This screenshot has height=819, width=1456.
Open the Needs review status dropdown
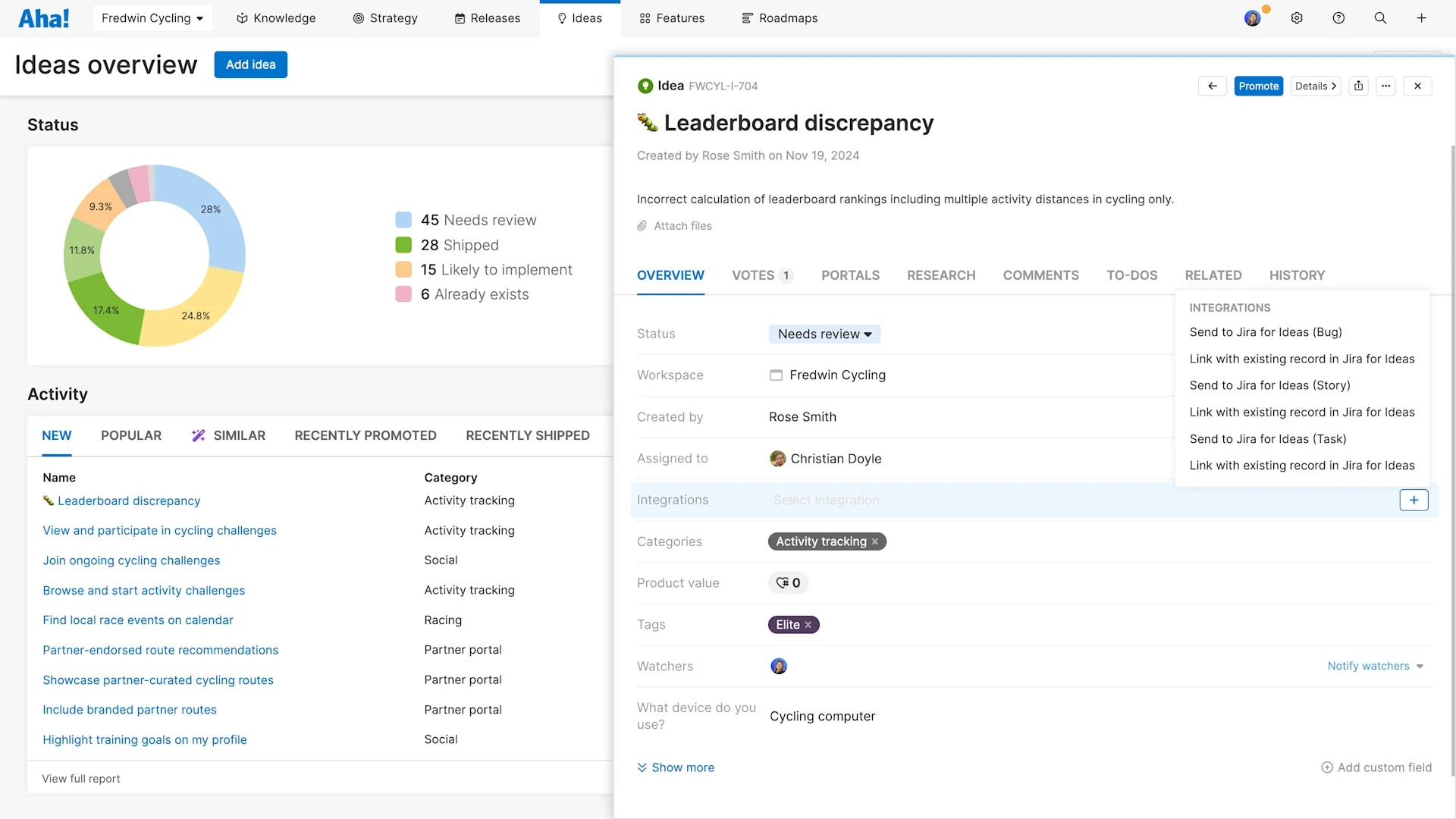[x=824, y=334]
